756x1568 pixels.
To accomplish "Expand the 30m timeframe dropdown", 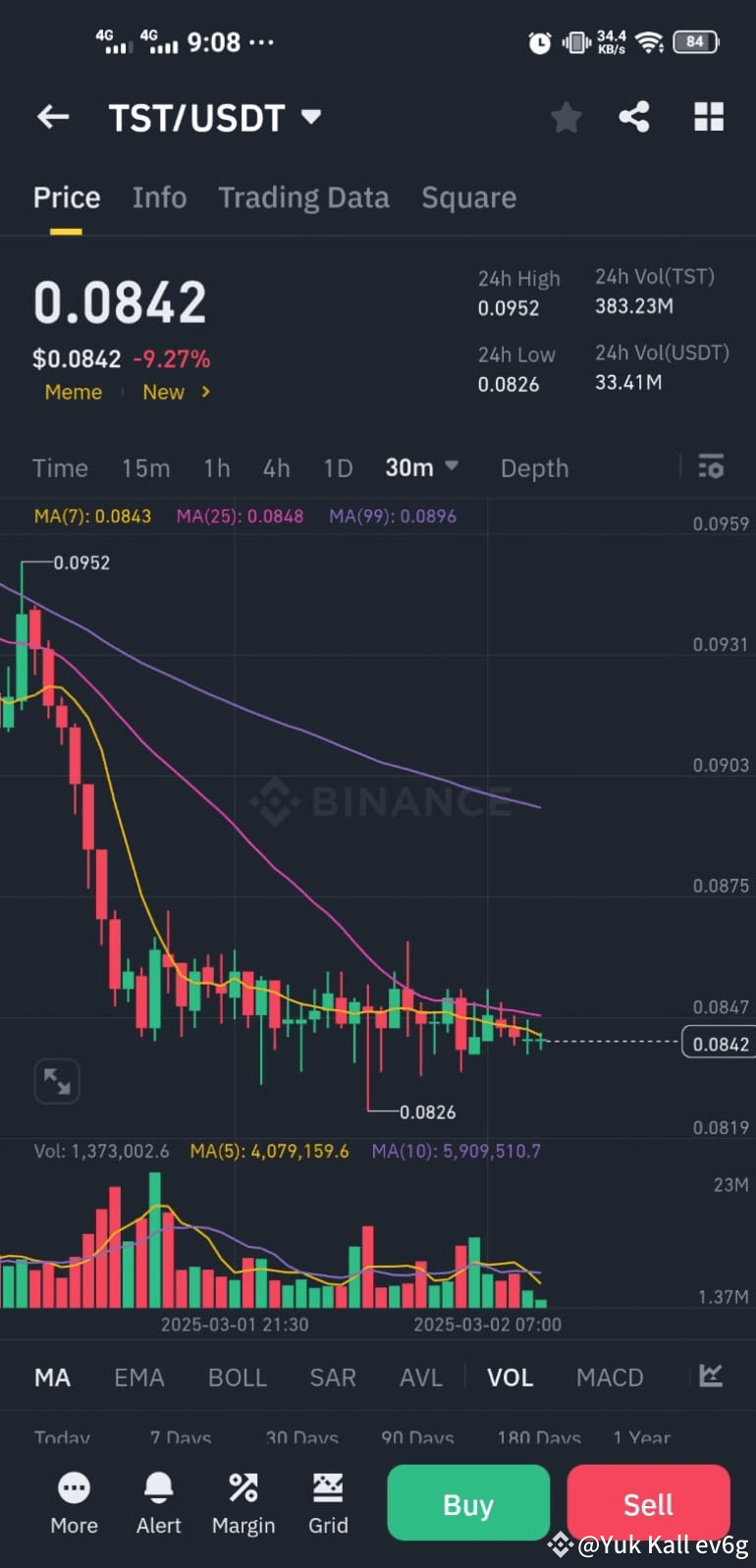I will tap(422, 467).
